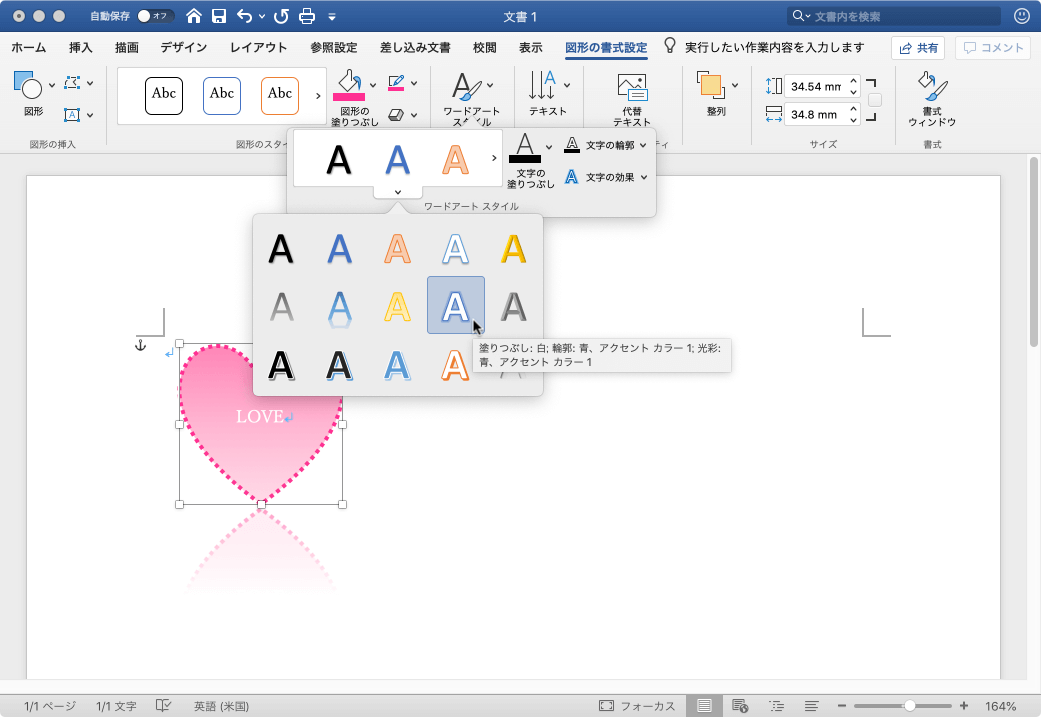This screenshot has height=717, width=1041.
Task: Print document using printer icon
Action: 307,16
